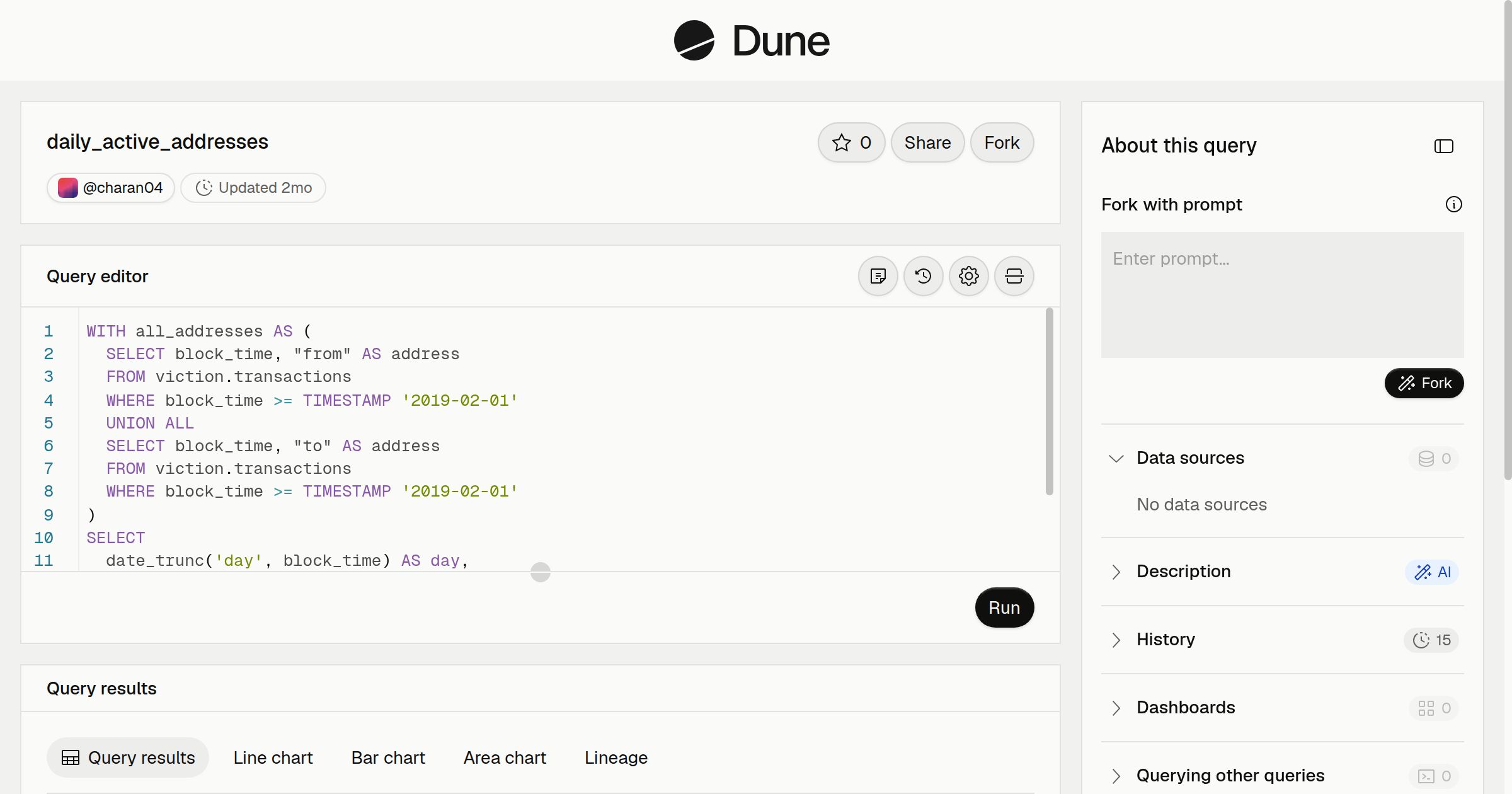This screenshot has height=794, width=1512.
Task: Open the query notes icon in editor toolbar
Action: pyautogui.click(x=878, y=276)
